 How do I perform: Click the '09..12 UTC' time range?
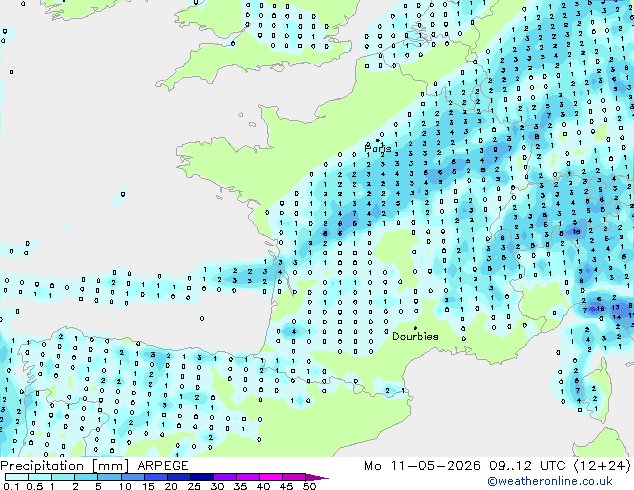coord(527,466)
